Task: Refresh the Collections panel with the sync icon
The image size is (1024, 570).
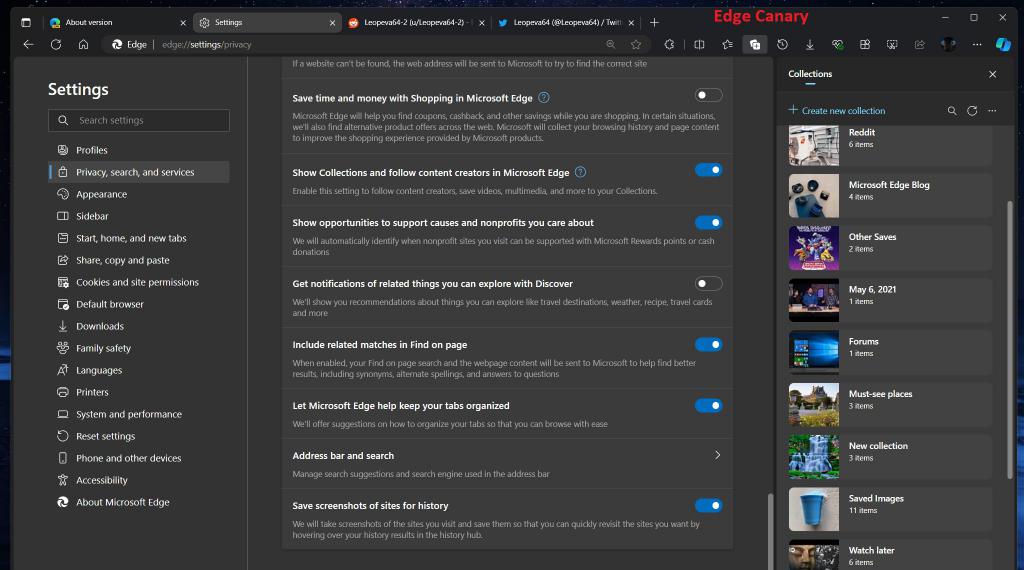Action: (972, 111)
